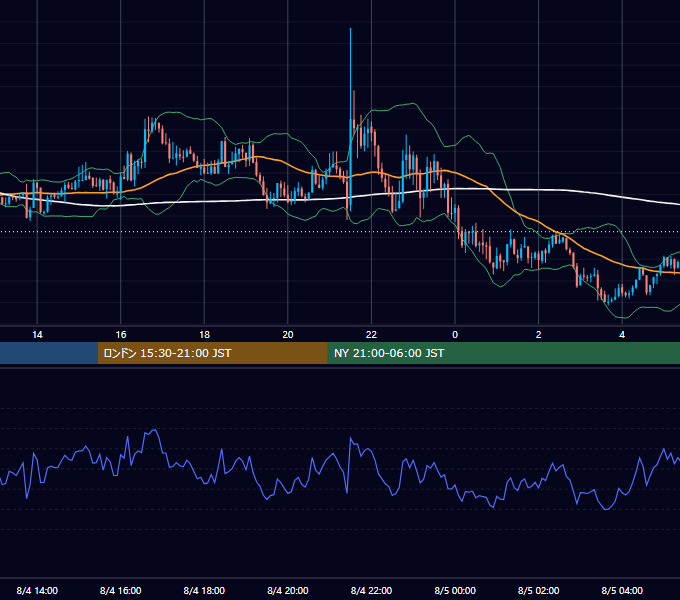Click the tall blue spike candle's upper wick
Screen dimensions: 680x600
click(x=350, y=74)
